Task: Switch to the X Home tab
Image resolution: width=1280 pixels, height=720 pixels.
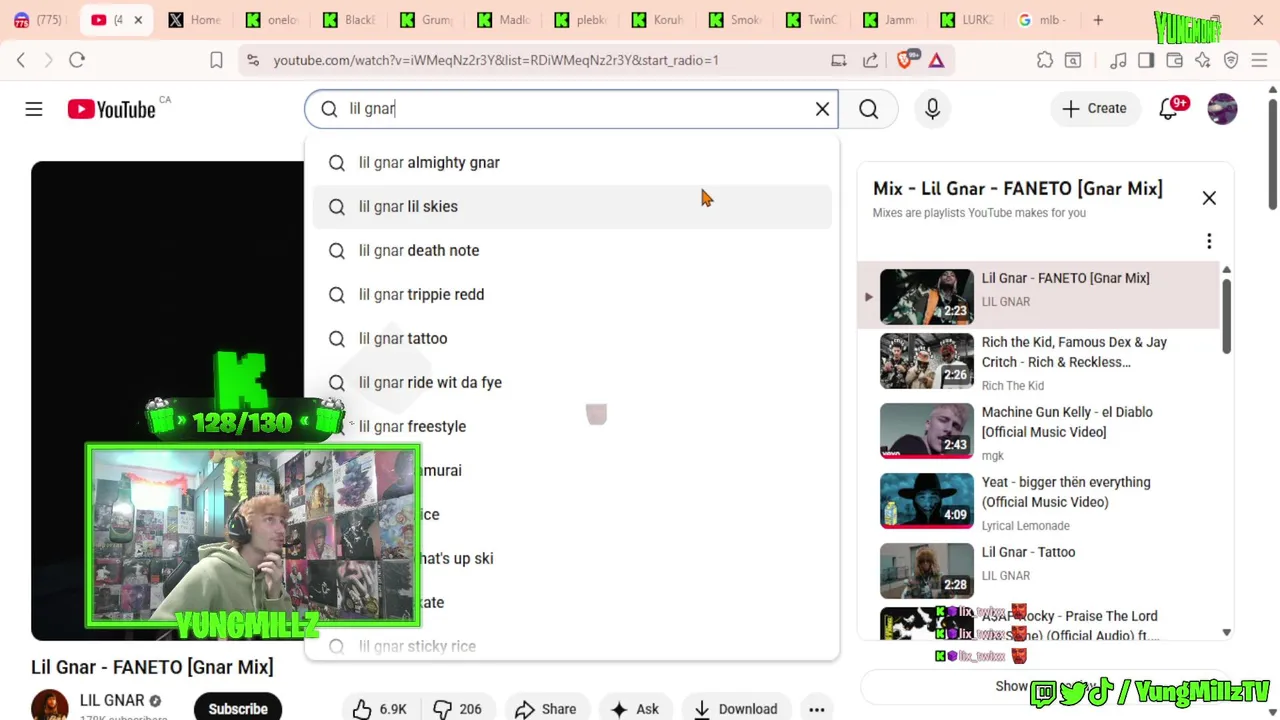Action: point(194,20)
